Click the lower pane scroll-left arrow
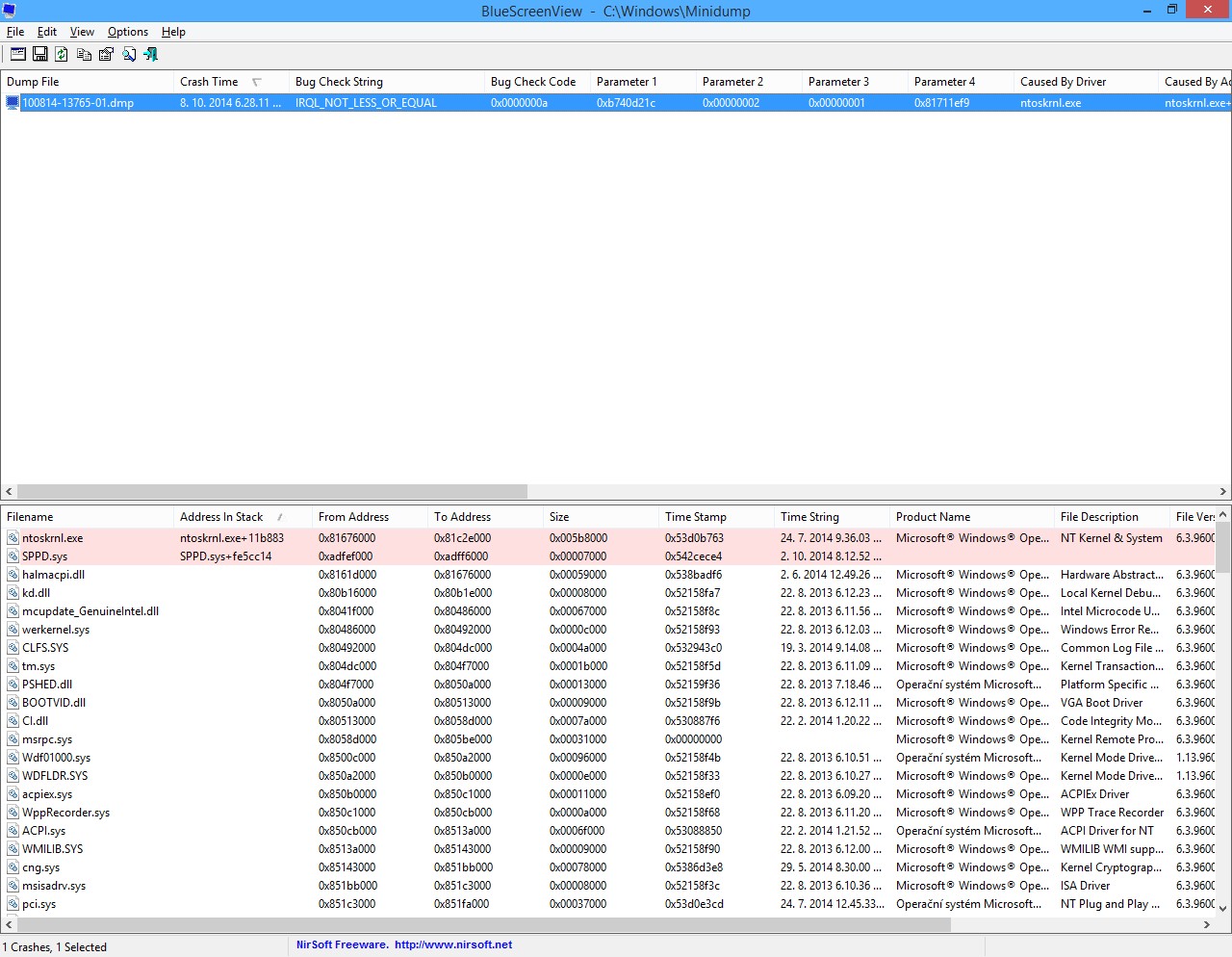 (x=9, y=925)
